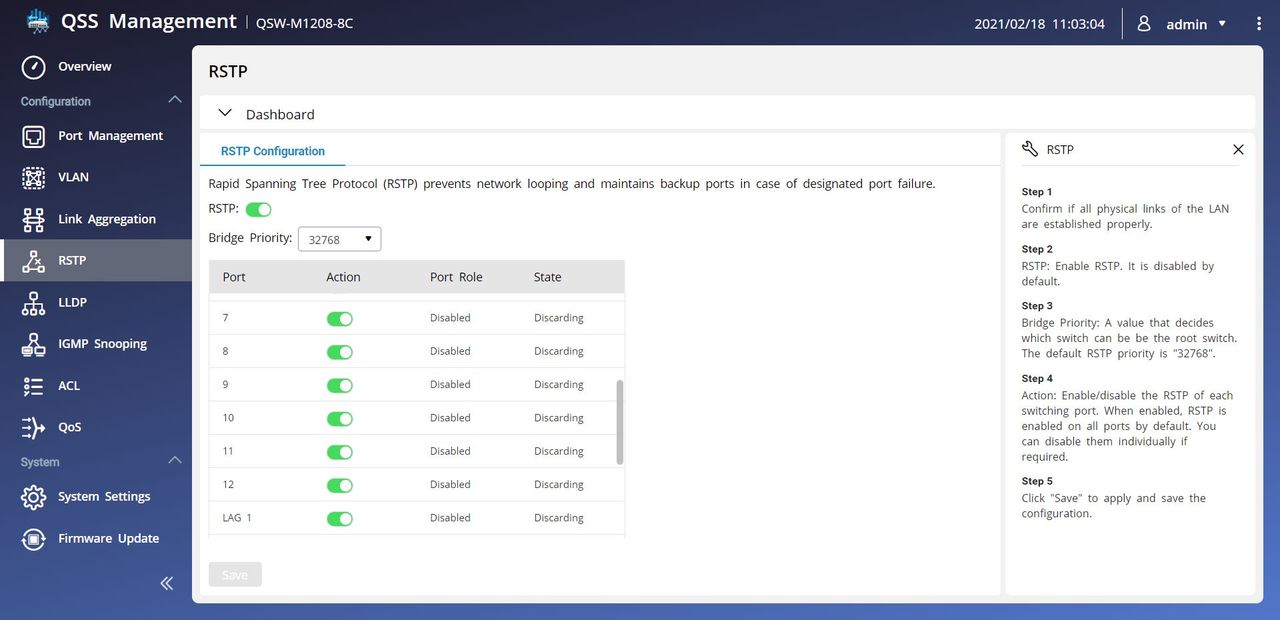Toggle the main RSTP switch off

[259, 209]
